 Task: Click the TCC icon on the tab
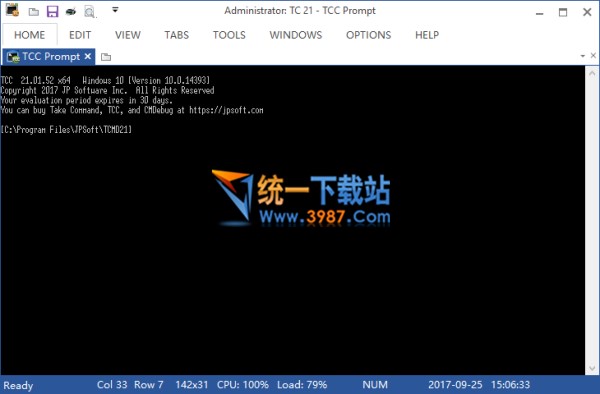click(13, 57)
